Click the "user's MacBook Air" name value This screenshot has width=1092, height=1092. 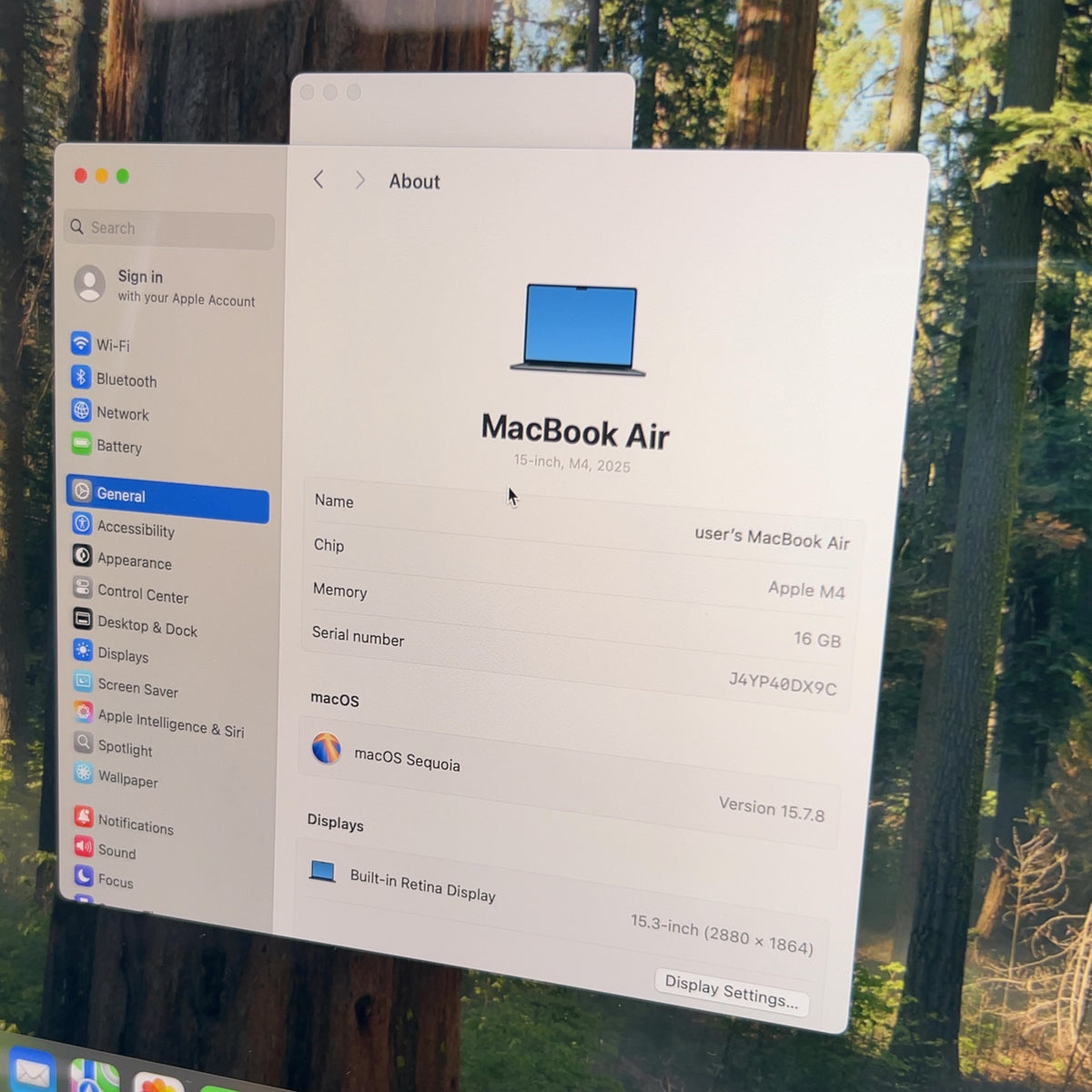click(x=772, y=538)
